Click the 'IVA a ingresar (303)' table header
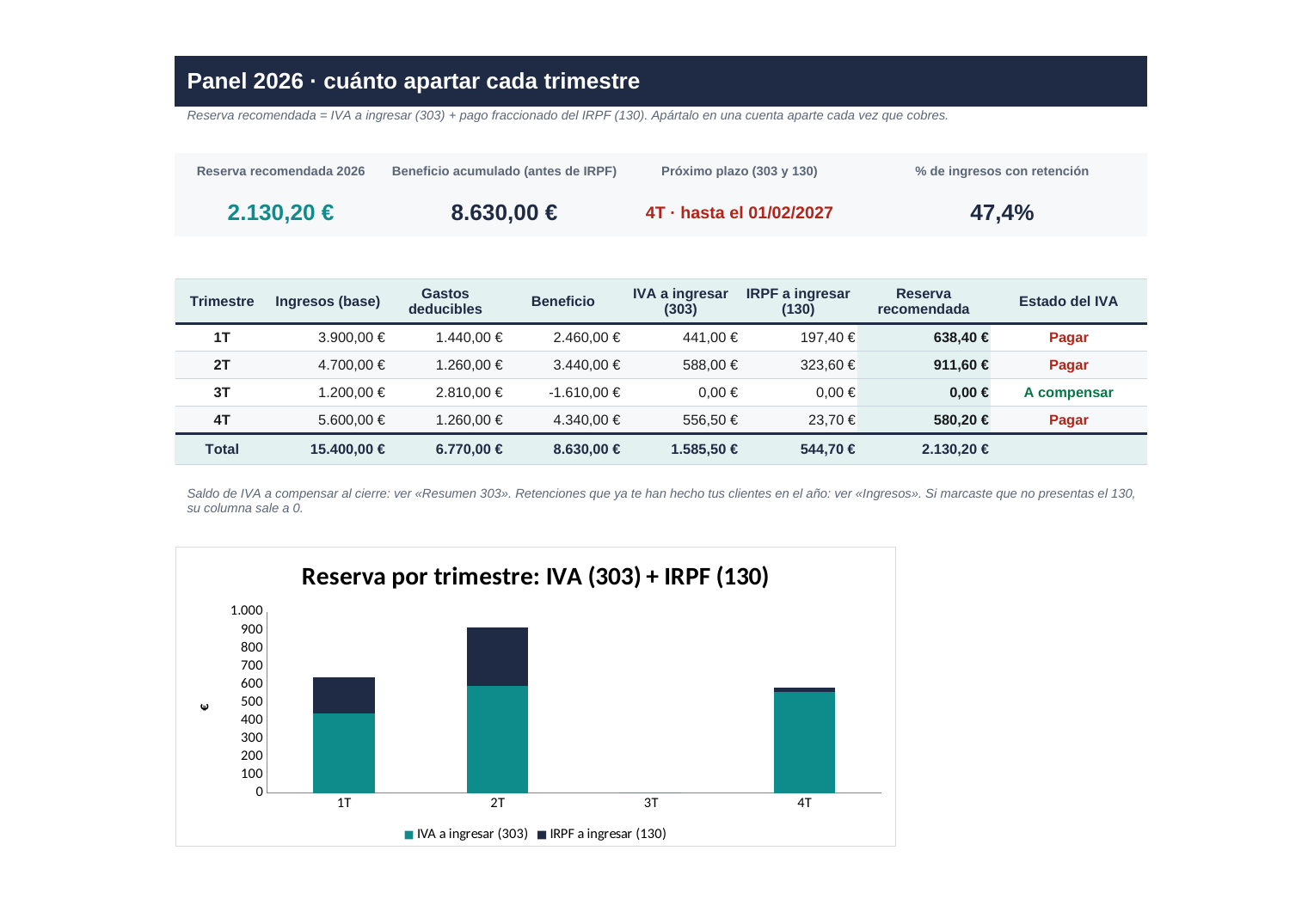Screen dimensions: 1308x924 coord(680,302)
